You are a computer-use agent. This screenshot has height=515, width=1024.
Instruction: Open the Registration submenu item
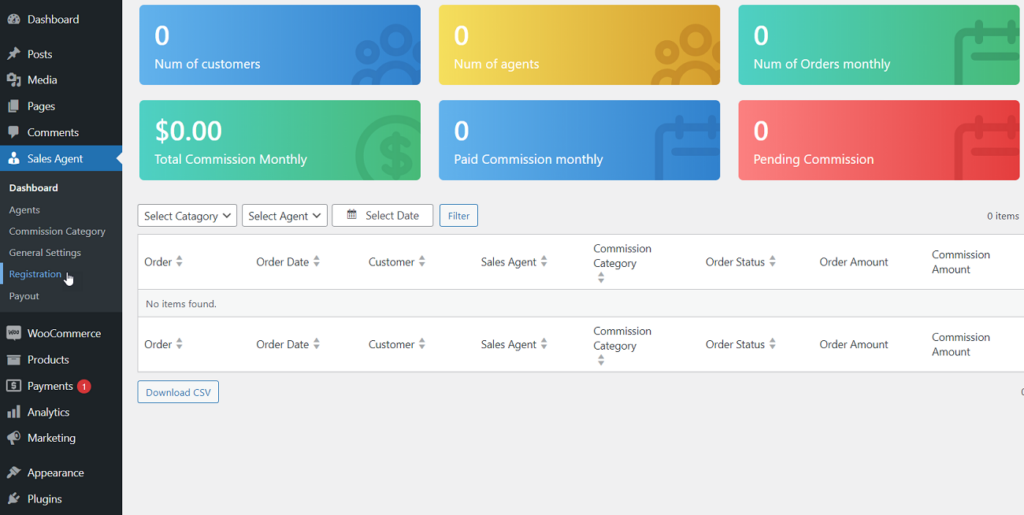[x=35, y=274]
